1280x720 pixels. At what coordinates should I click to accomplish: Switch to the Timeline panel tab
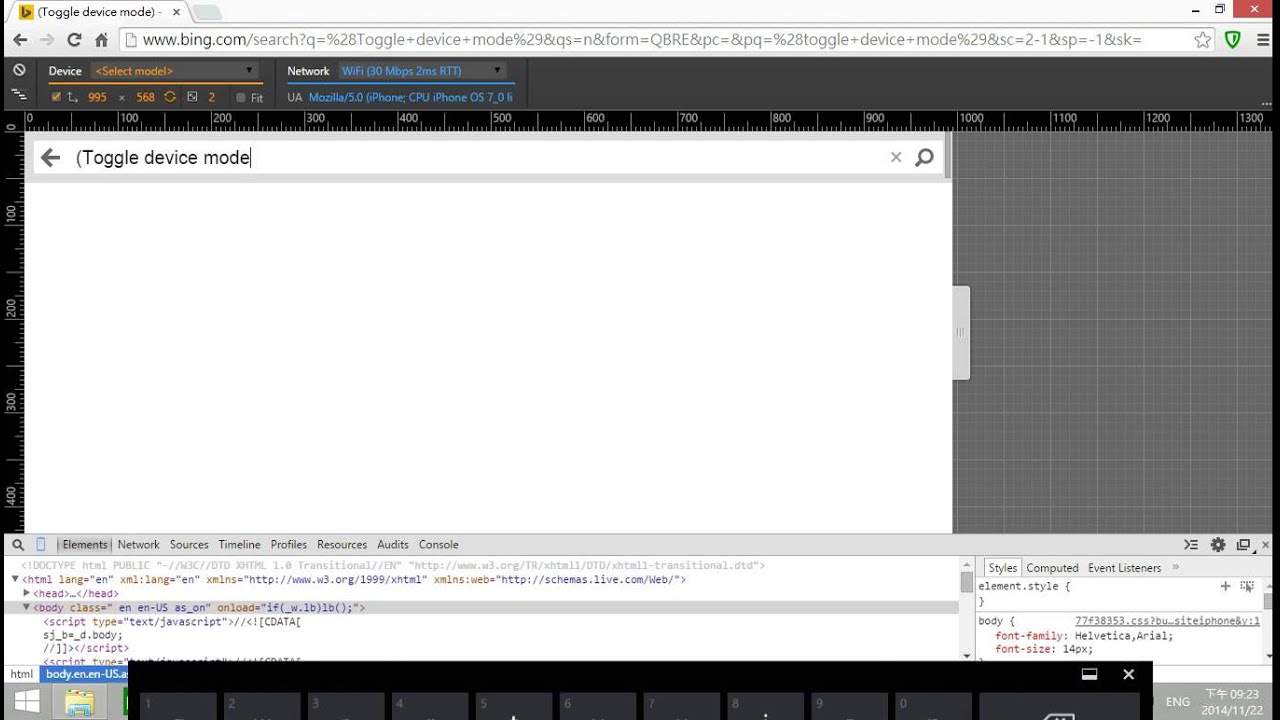click(x=239, y=545)
